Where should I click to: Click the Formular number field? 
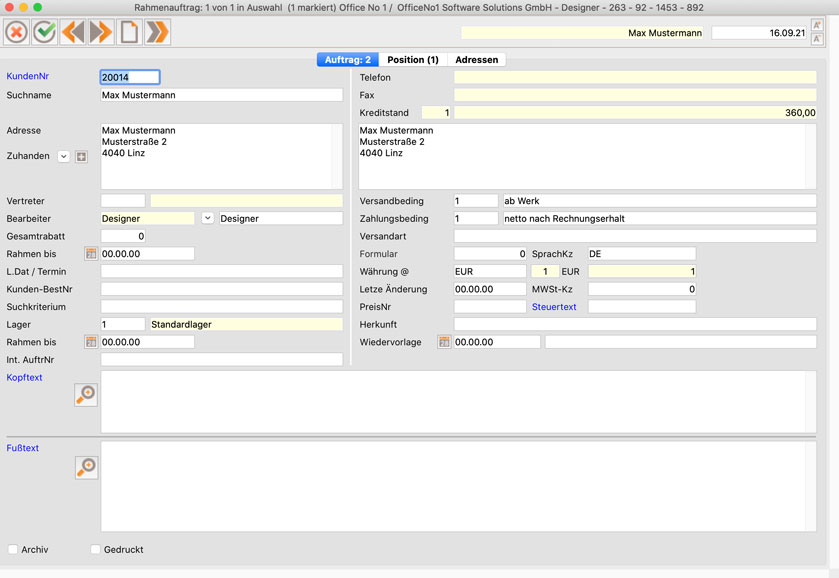(x=490, y=254)
